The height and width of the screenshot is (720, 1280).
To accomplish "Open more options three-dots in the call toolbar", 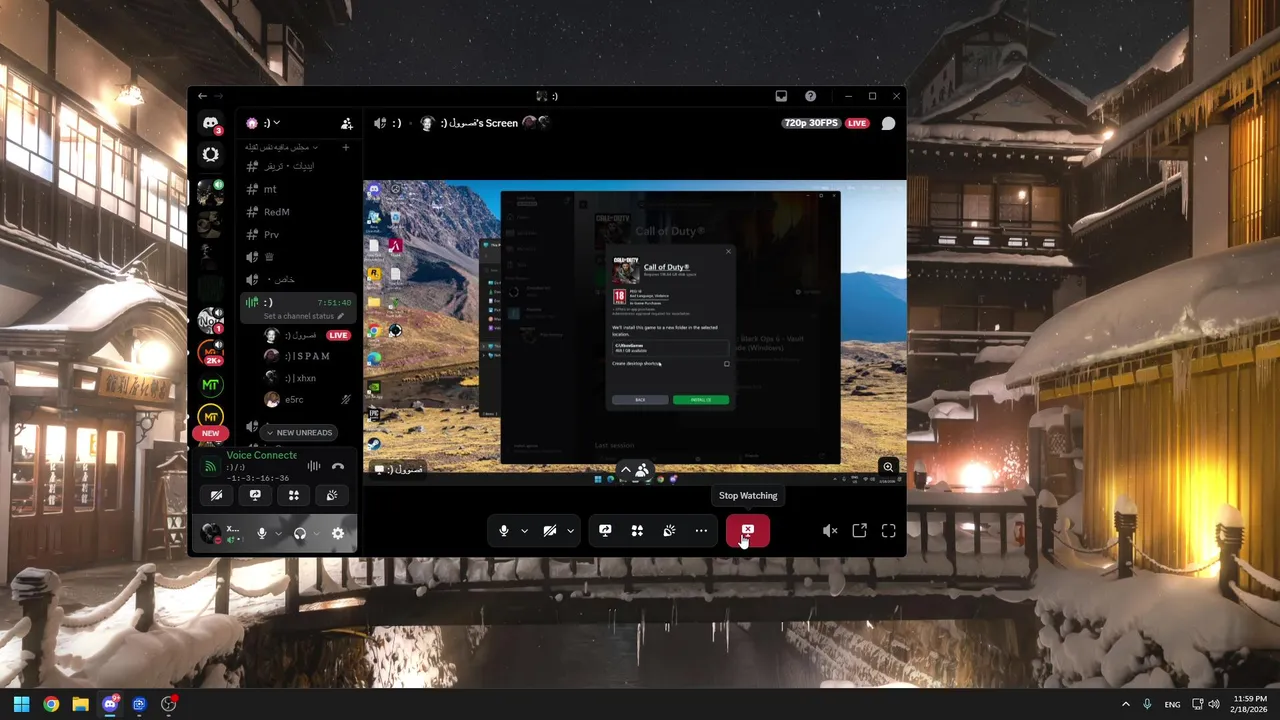I will pyautogui.click(x=701, y=531).
